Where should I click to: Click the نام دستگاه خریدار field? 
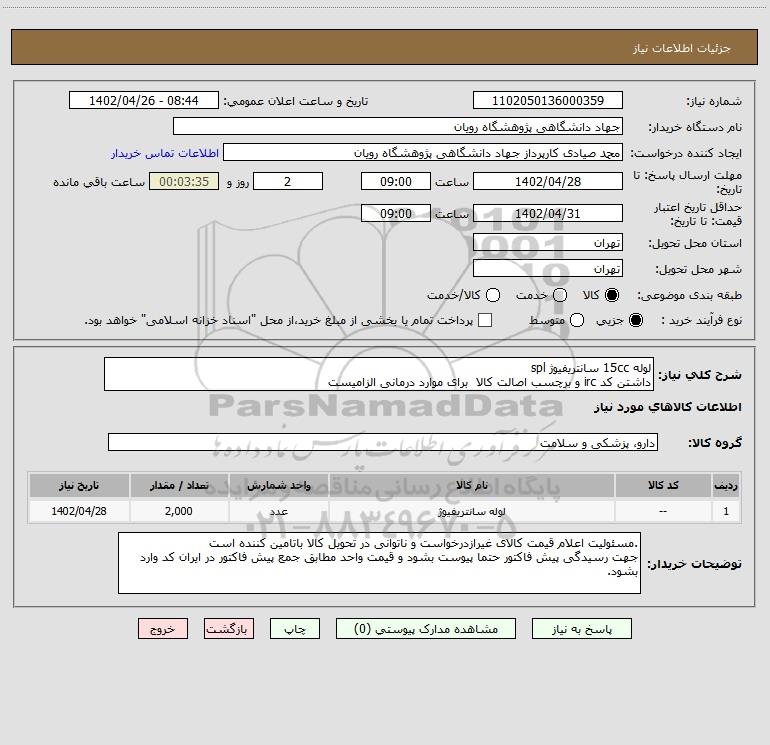tap(398, 126)
